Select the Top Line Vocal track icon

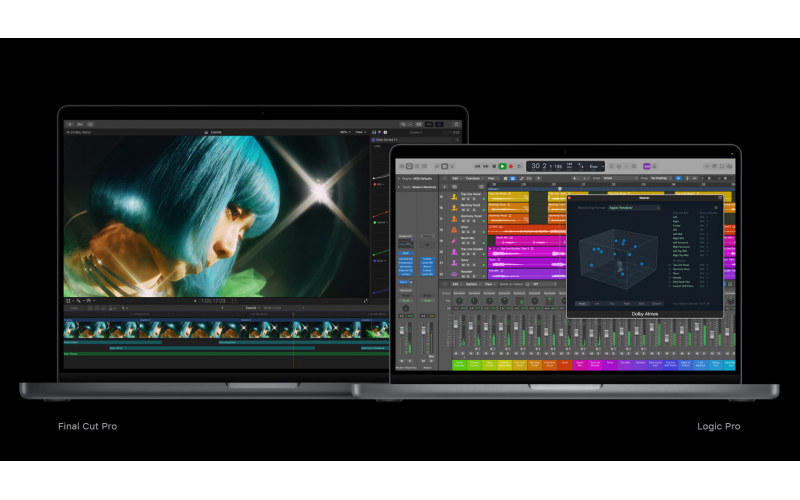[x=454, y=197]
